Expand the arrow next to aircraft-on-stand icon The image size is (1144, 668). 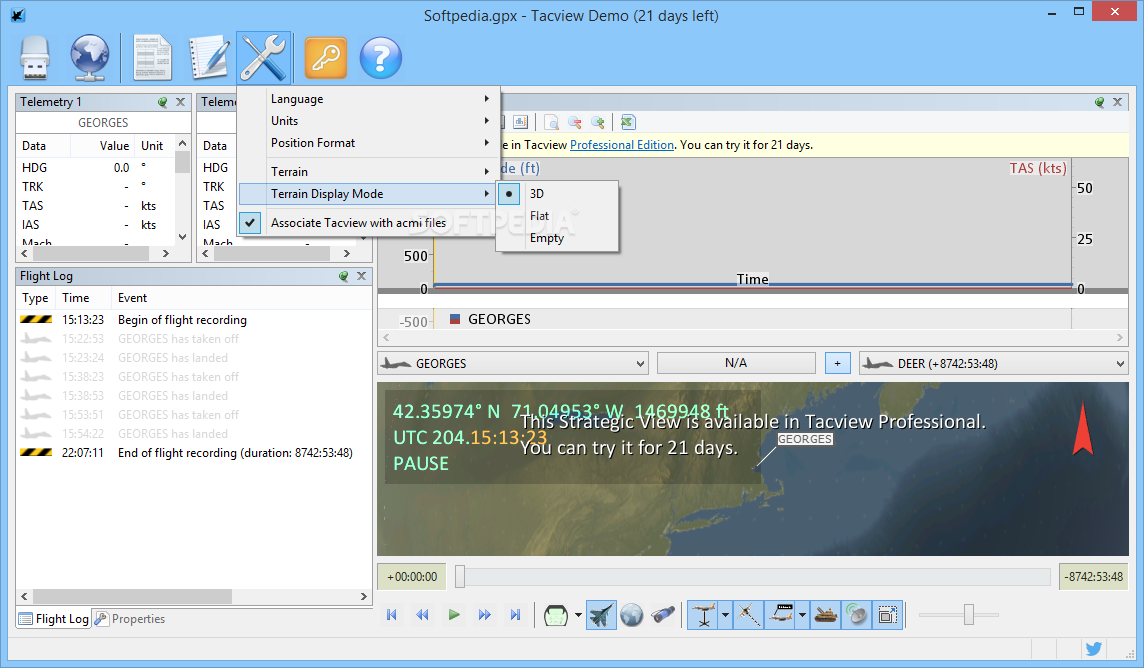pyautogui.click(x=725, y=615)
